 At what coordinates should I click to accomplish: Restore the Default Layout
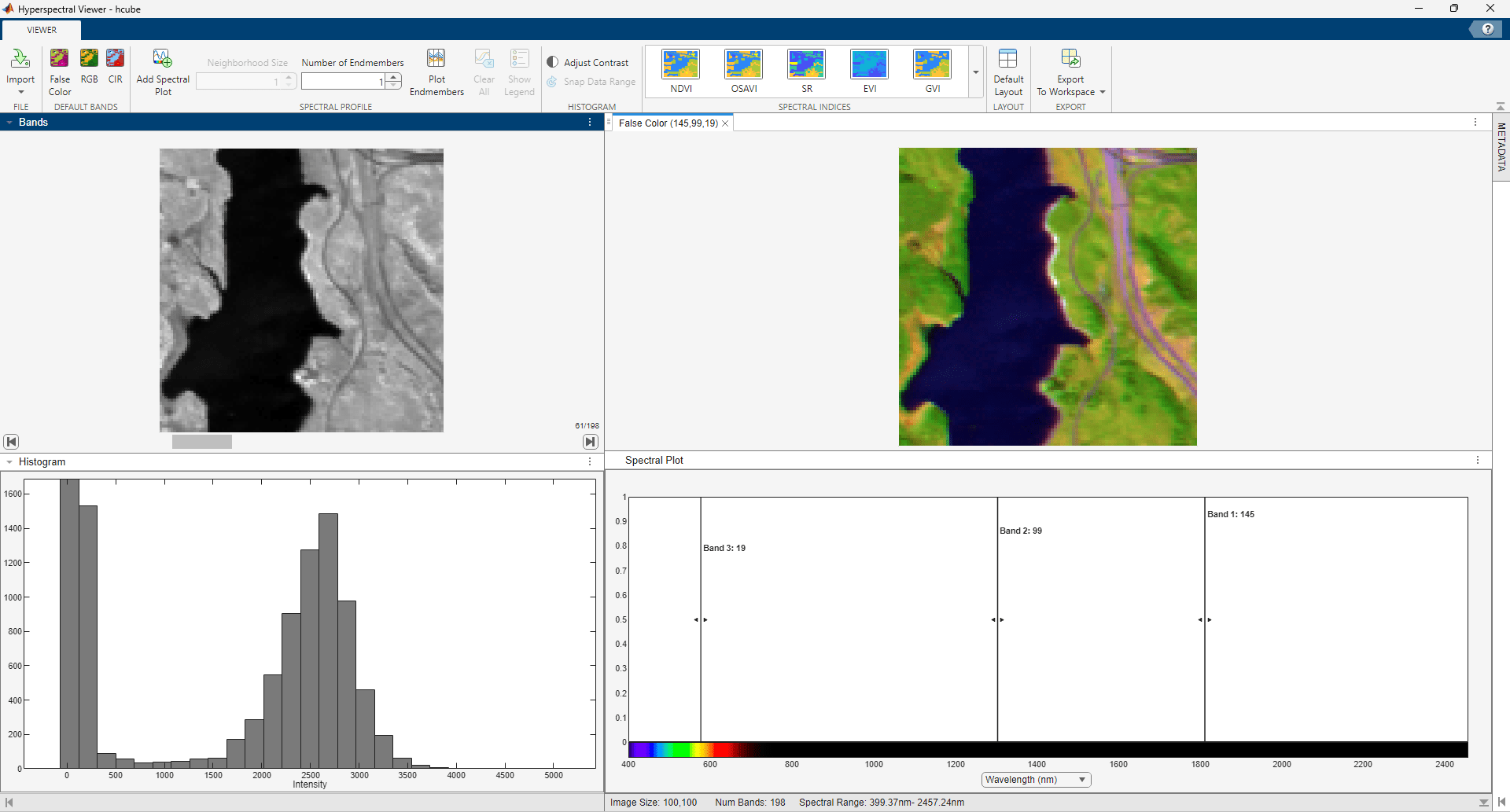1008,60
